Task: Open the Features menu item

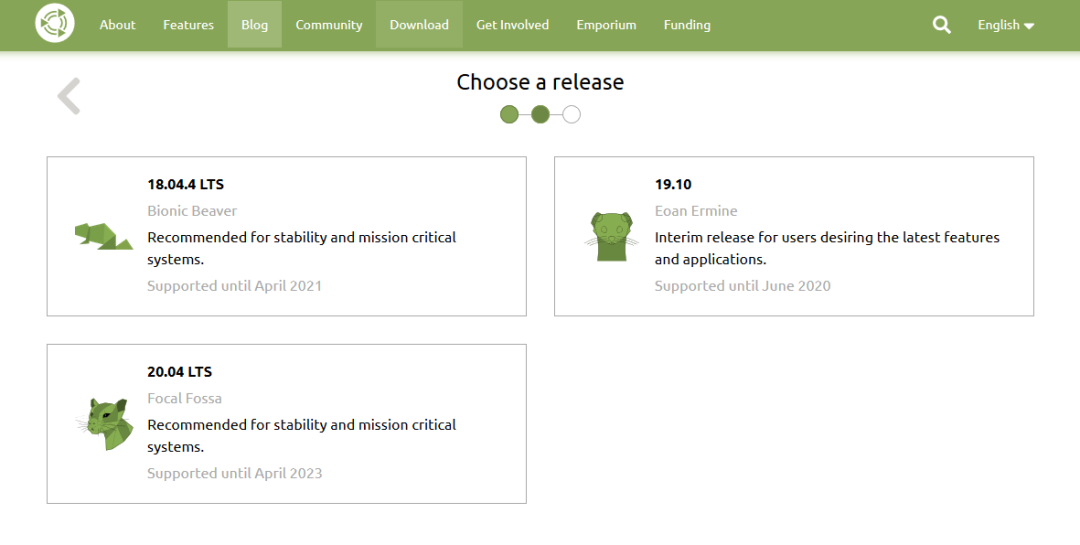Action: pyautogui.click(x=188, y=25)
